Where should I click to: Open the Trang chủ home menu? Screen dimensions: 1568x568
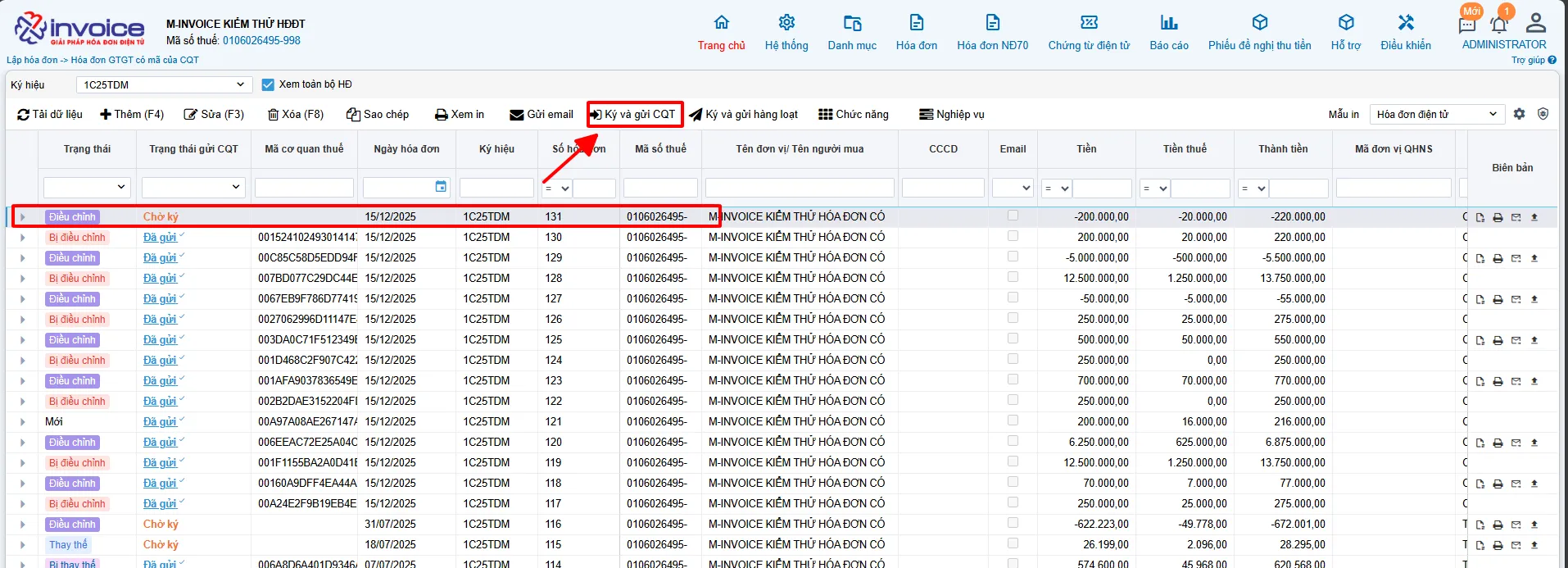721,33
